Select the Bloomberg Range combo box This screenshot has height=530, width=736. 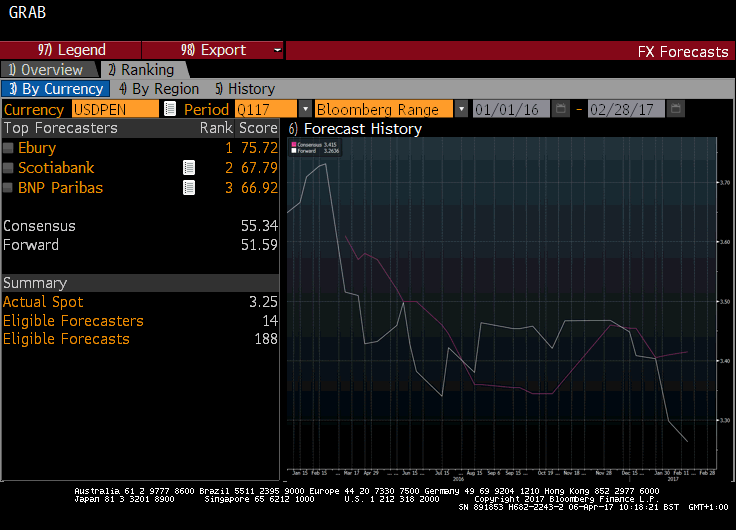pos(383,109)
